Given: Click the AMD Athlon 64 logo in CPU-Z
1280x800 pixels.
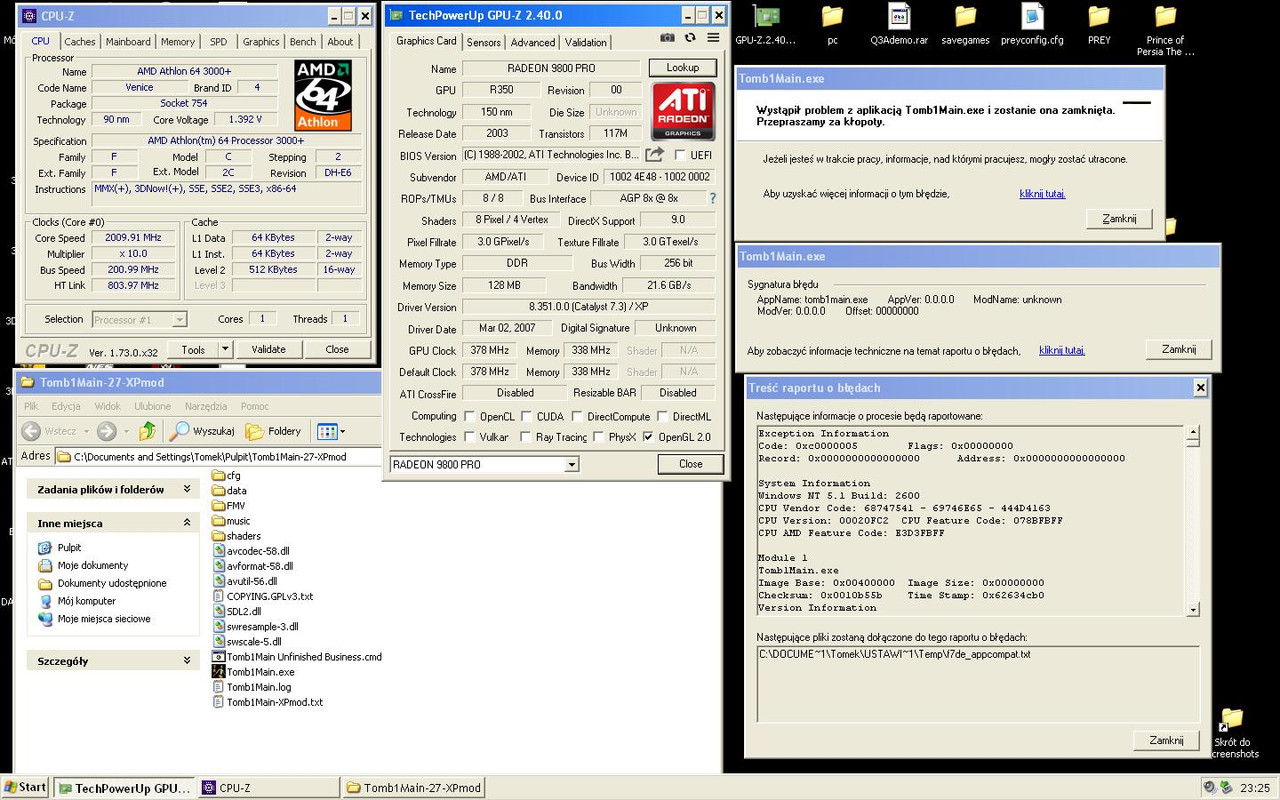Looking at the screenshot, I should click(323, 95).
